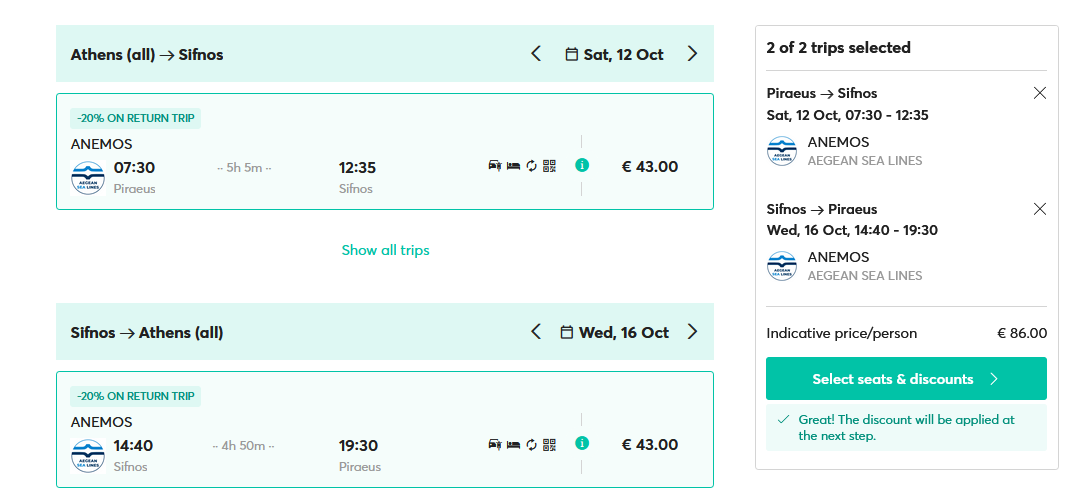Expand the list with Show all trips

tap(385, 250)
